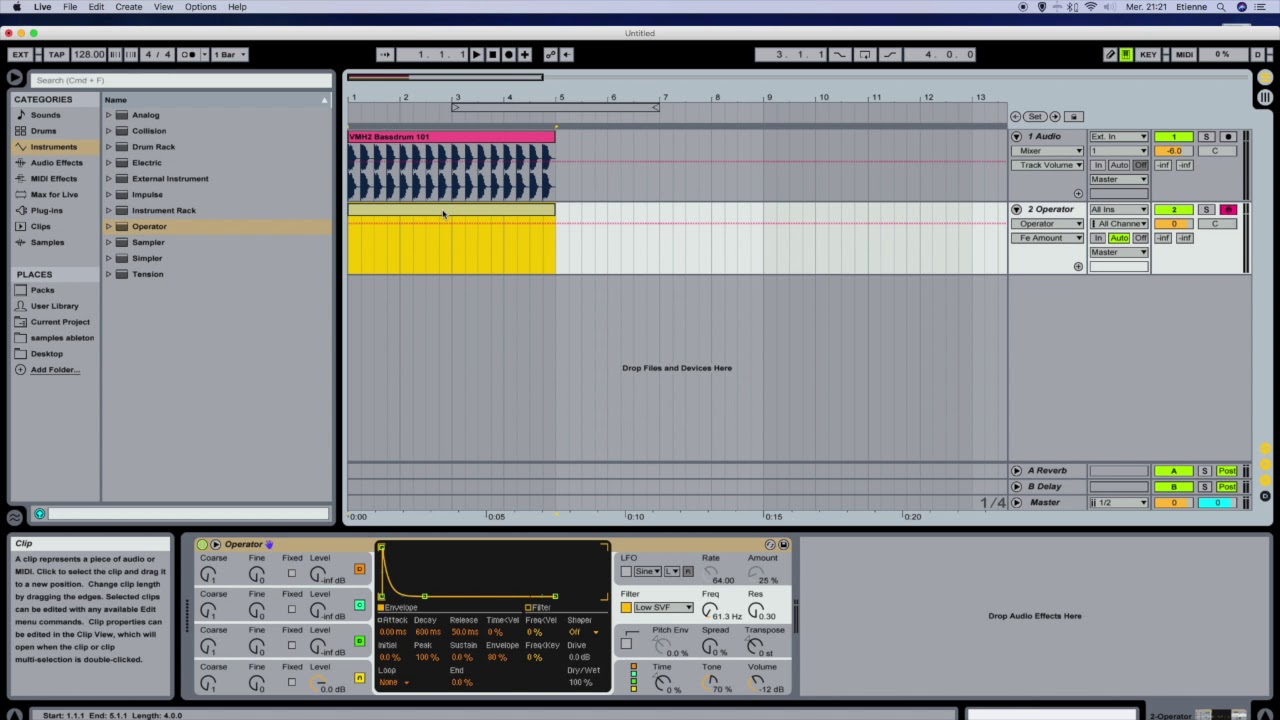The height and width of the screenshot is (720, 1280).
Task: Open the Options menu
Action: pyautogui.click(x=200, y=7)
